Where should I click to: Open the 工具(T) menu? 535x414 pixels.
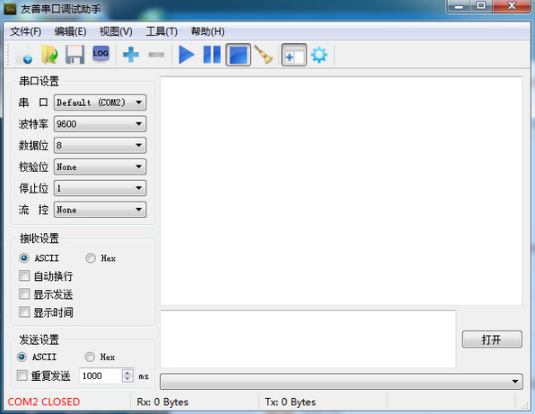162,32
